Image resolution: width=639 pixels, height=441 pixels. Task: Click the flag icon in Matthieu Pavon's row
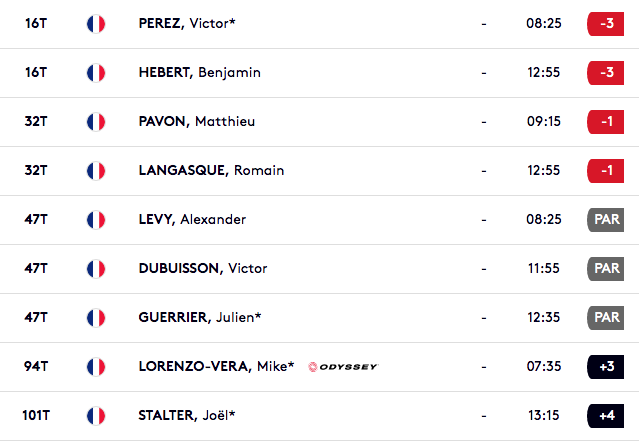pos(96,122)
